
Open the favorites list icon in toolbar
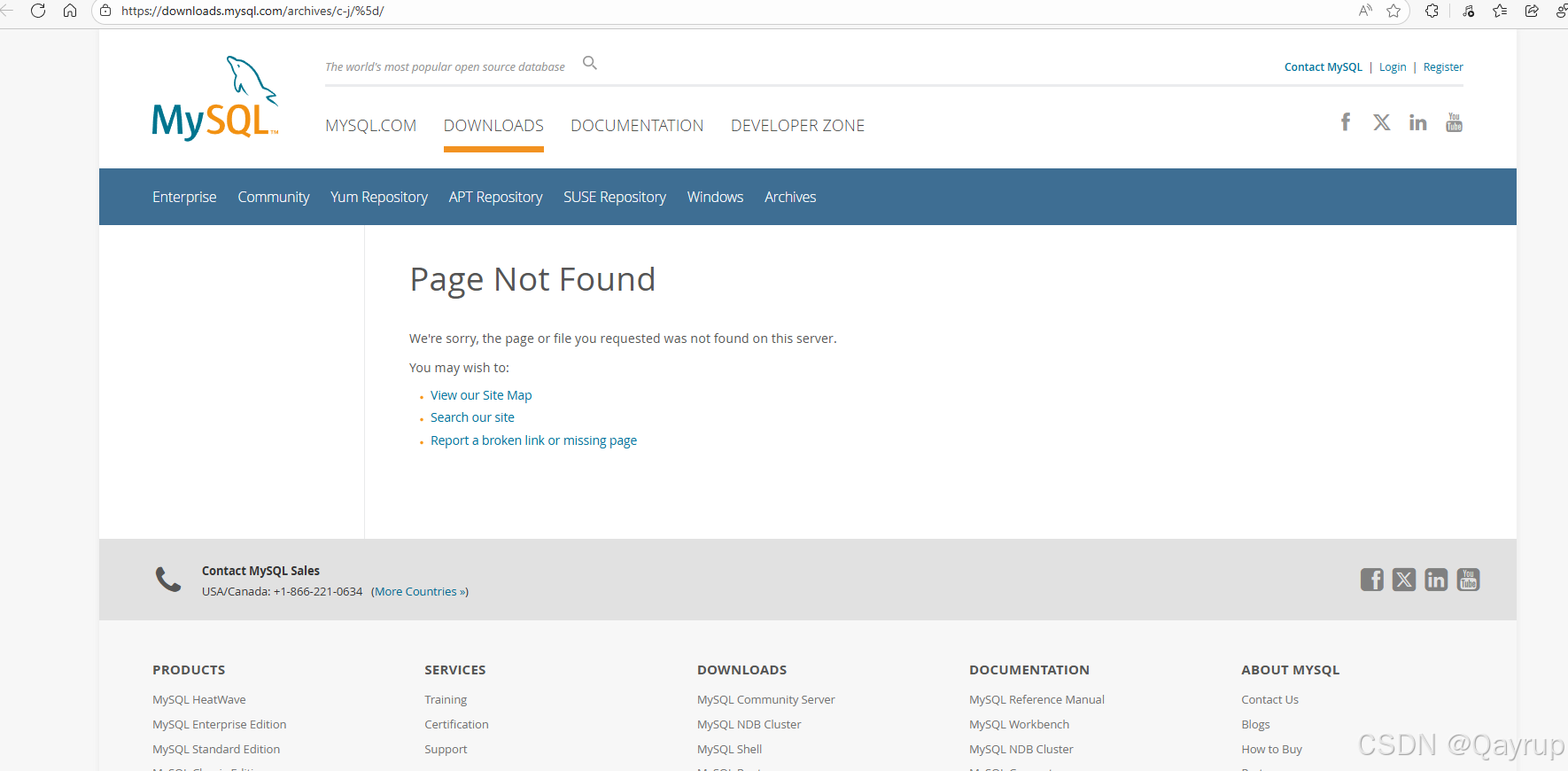tap(1500, 11)
